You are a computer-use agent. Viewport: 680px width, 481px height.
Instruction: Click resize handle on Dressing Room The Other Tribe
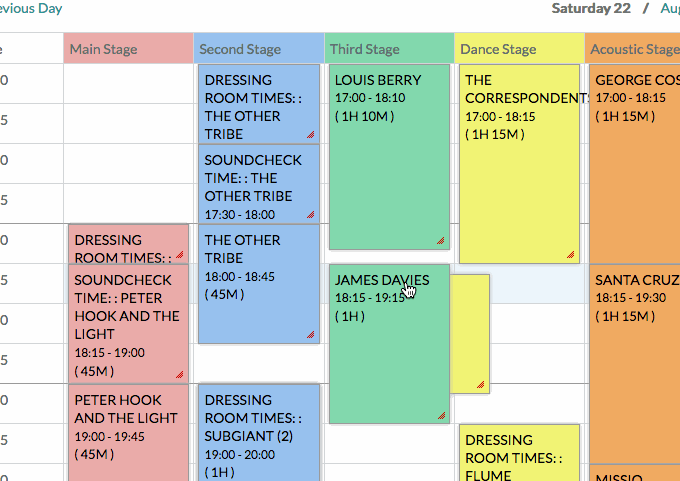point(310,134)
